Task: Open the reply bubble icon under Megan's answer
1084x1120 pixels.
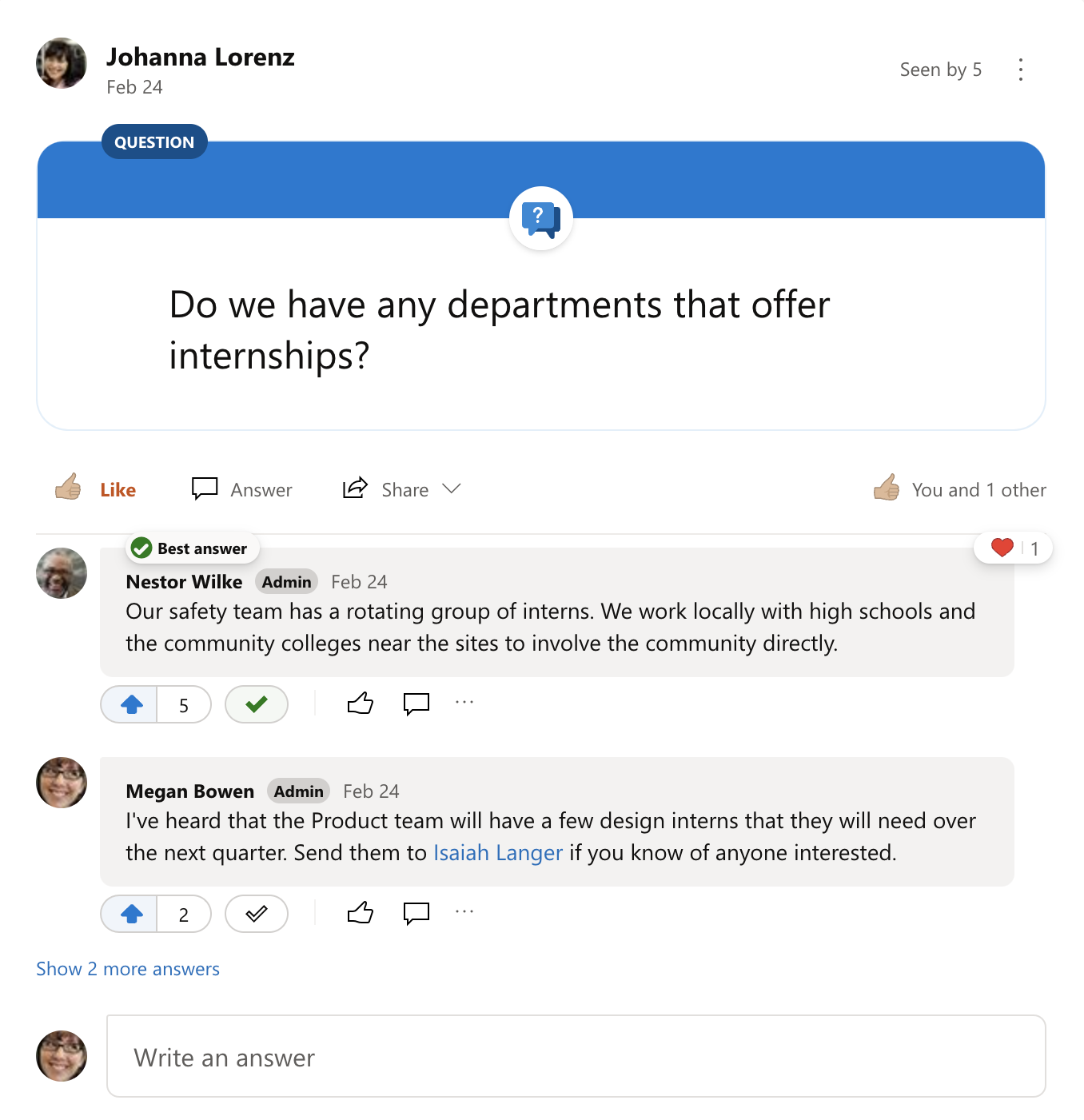Action: tap(416, 914)
